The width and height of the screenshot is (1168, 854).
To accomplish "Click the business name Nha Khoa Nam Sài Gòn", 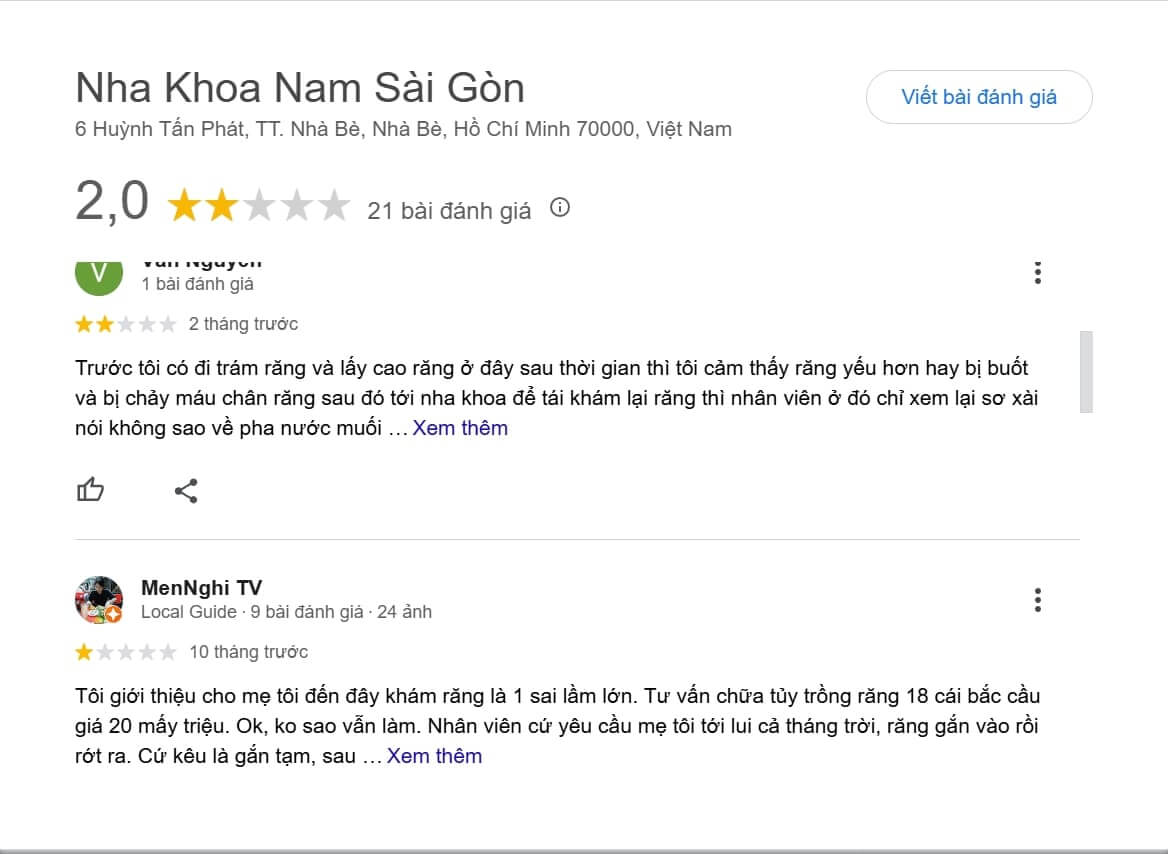I will pos(300,87).
